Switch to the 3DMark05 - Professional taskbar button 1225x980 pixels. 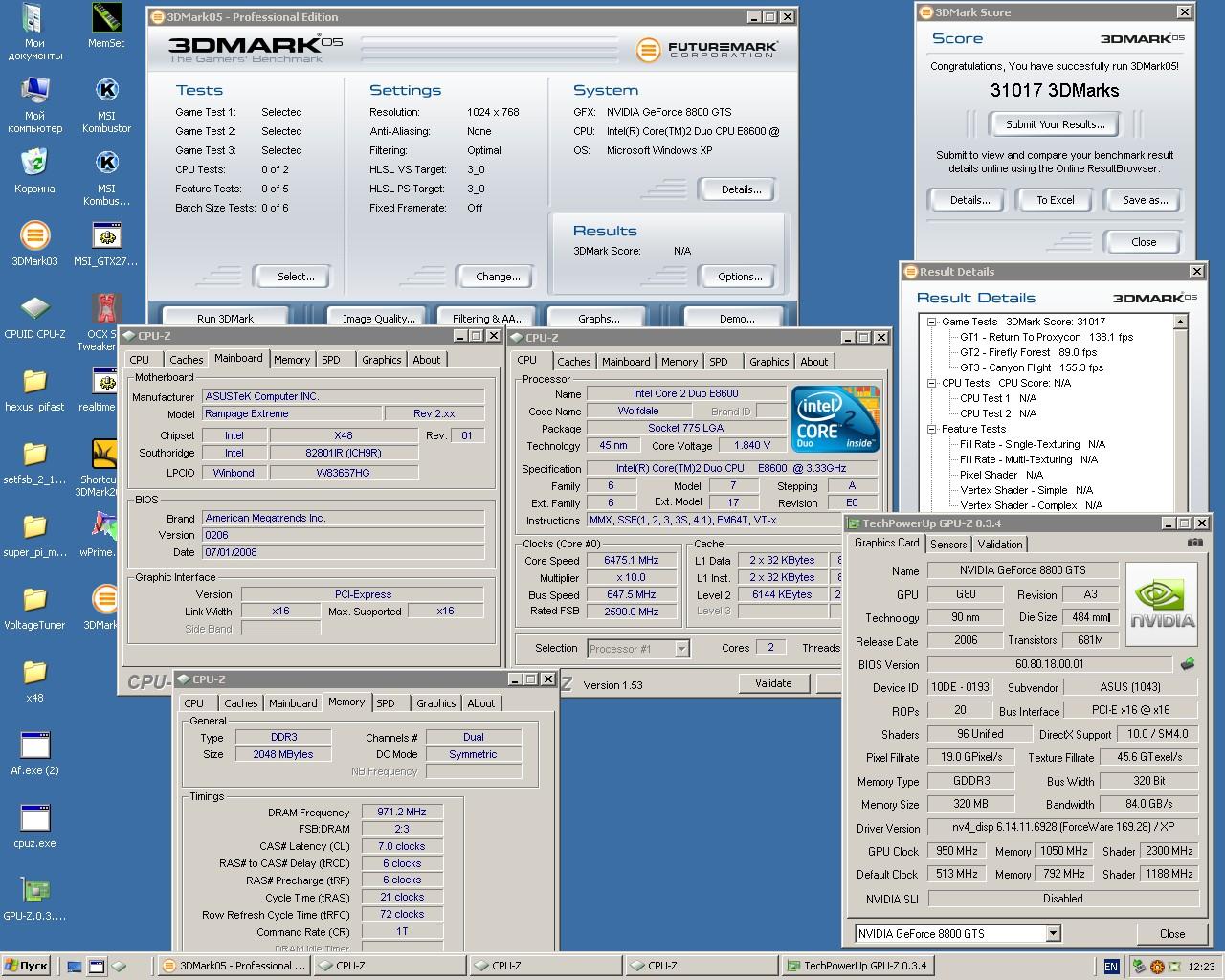[x=233, y=966]
